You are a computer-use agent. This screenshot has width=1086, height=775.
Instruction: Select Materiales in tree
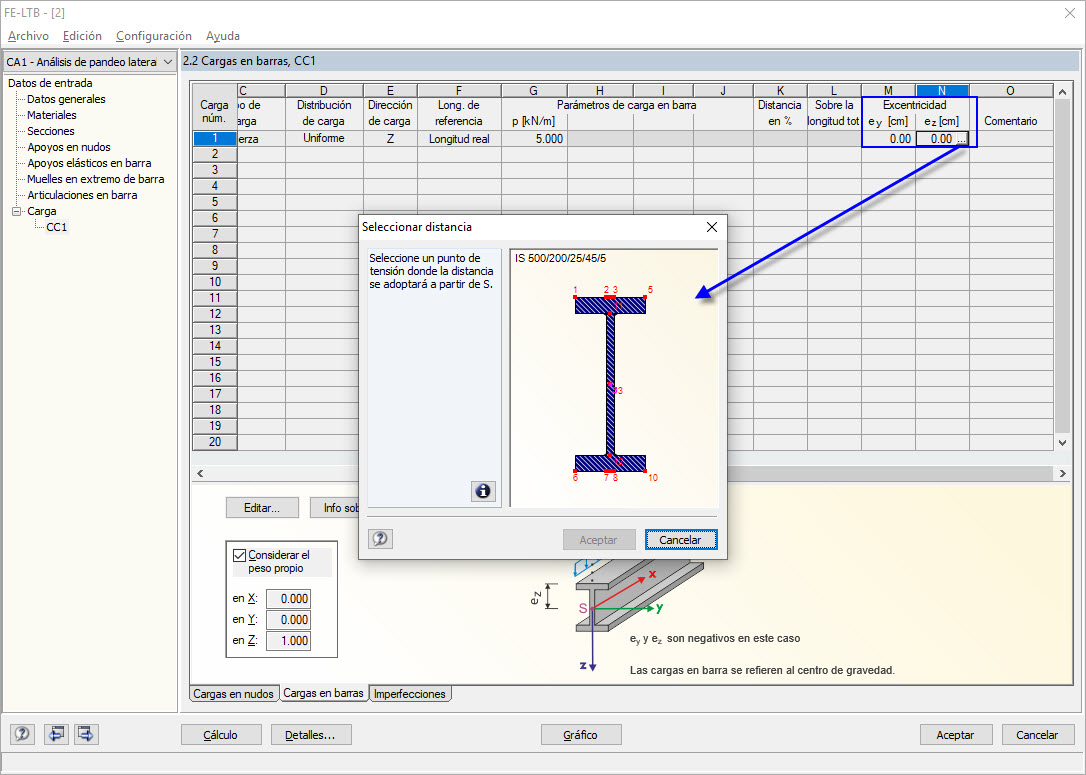[52, 115]
